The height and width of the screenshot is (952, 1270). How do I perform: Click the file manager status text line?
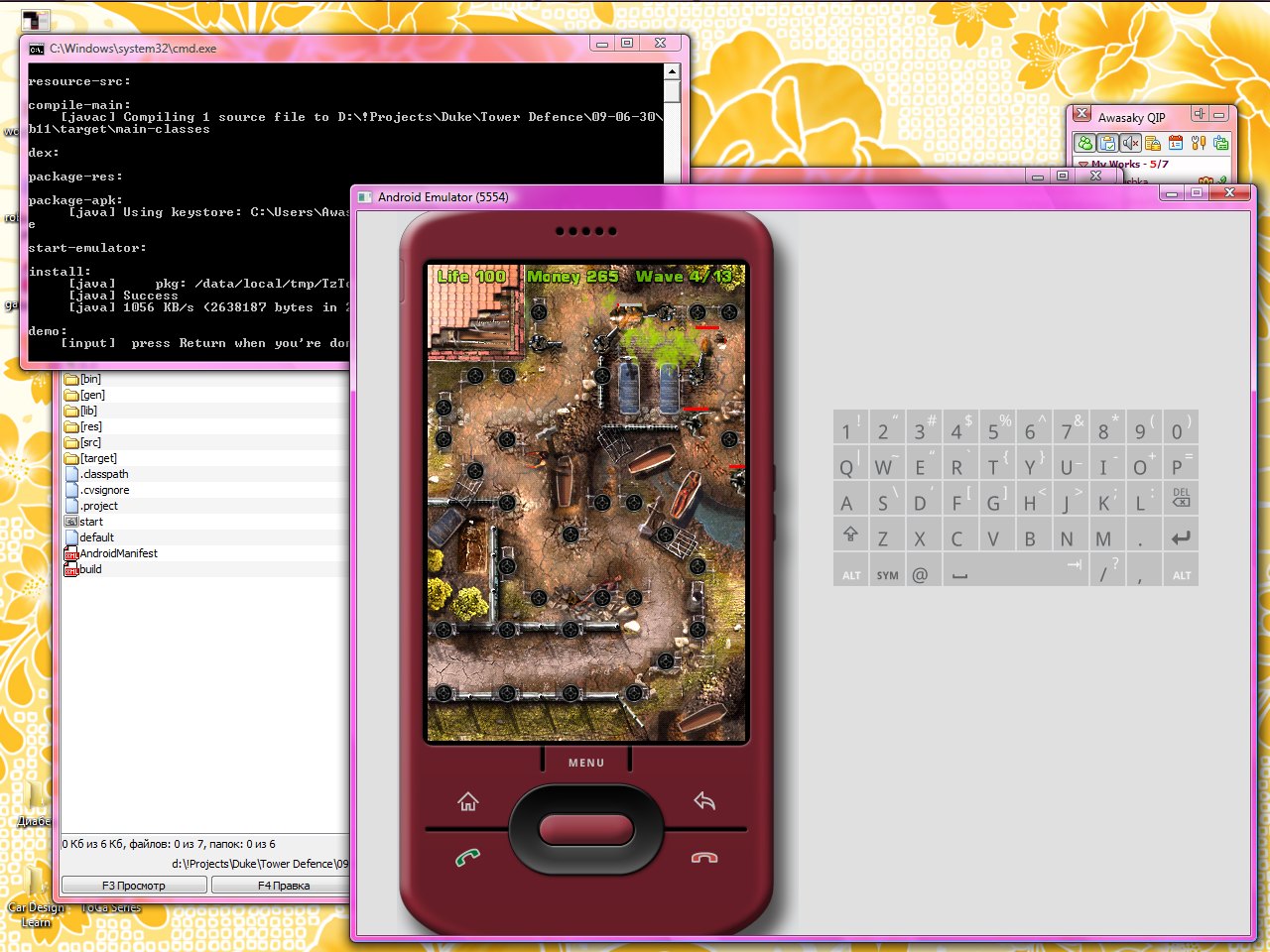tap(169, 844)
